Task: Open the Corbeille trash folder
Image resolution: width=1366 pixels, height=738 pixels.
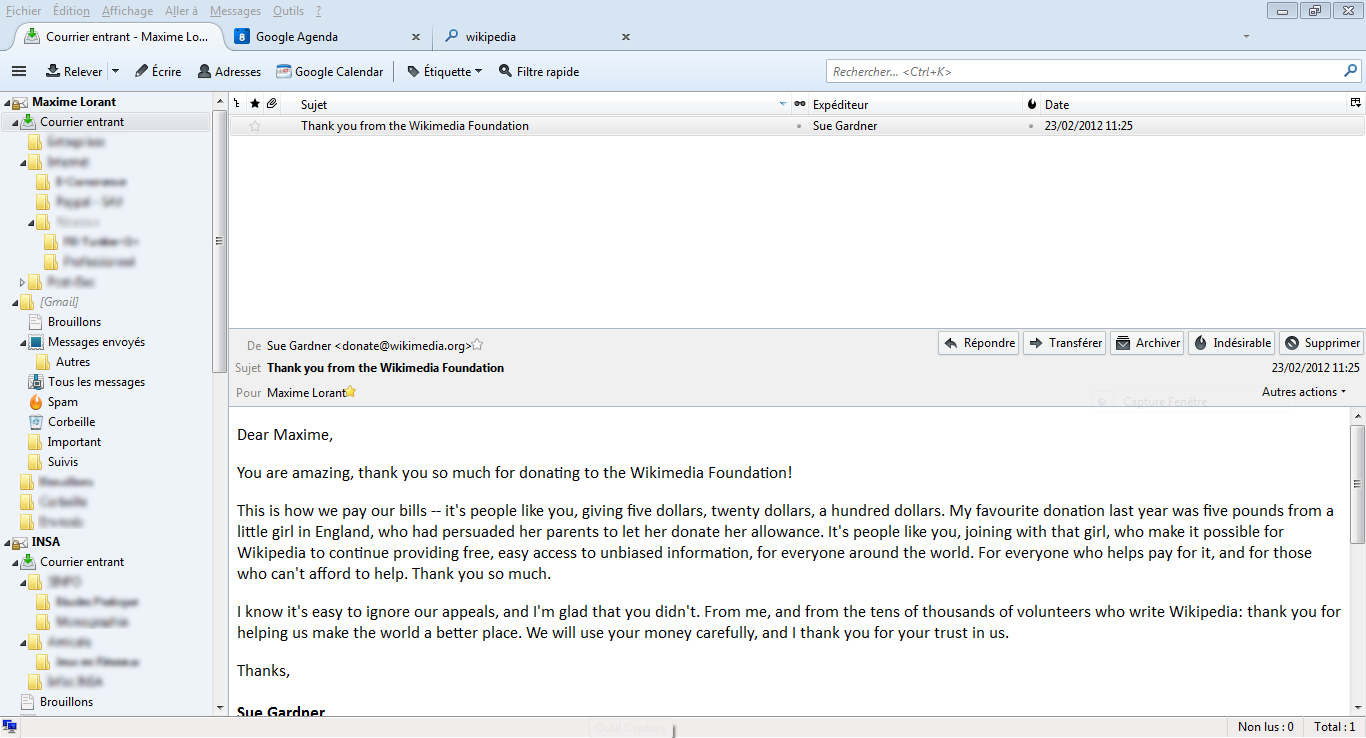Action: tap(71, 422)
